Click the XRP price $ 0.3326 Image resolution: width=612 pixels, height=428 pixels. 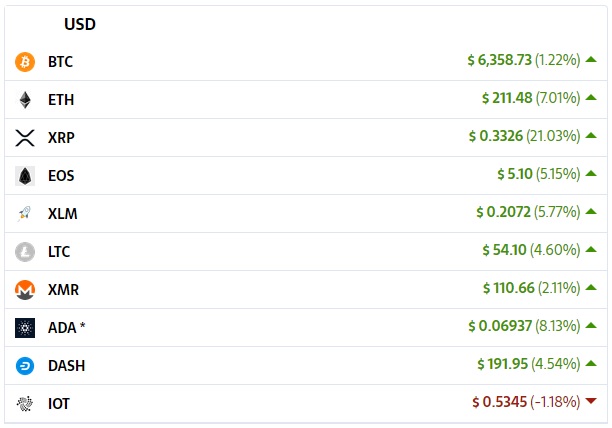coord(496,136)
